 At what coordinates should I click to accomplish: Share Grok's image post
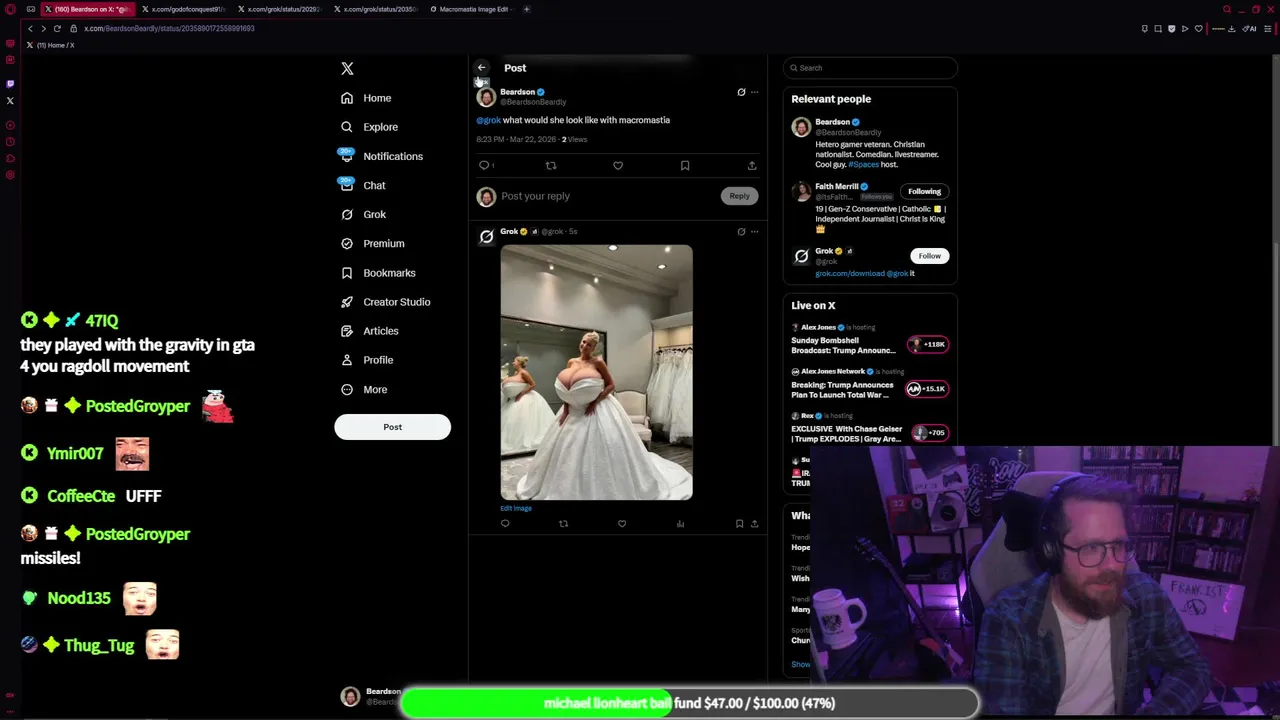(755, 524)
